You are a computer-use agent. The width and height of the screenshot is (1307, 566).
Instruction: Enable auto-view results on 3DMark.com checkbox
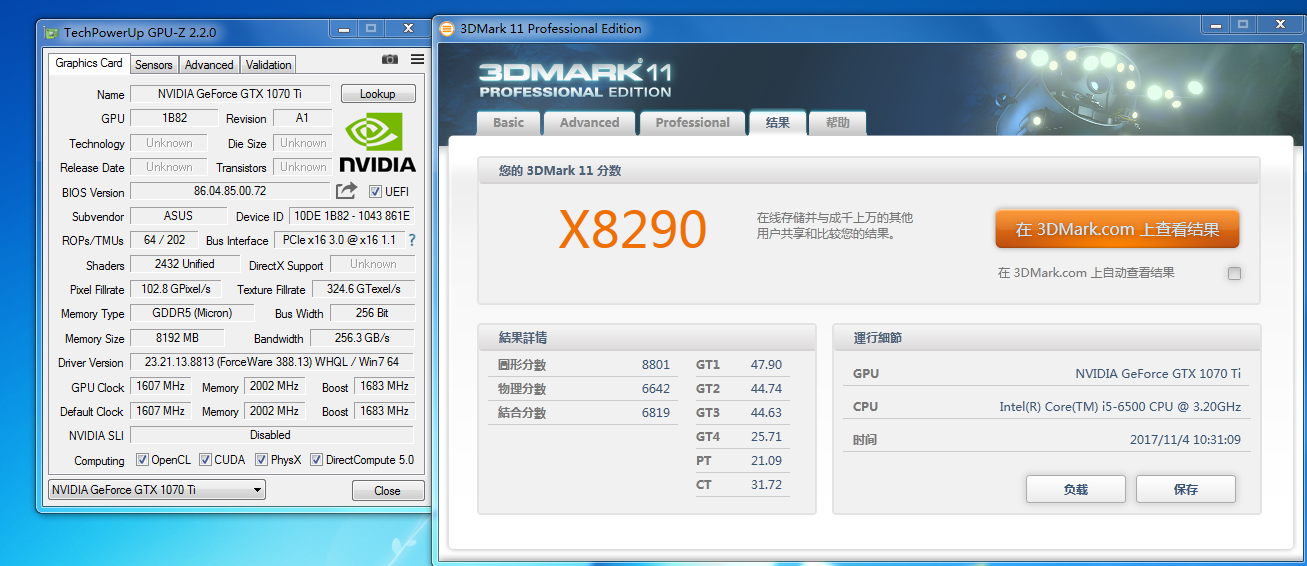1235,273
